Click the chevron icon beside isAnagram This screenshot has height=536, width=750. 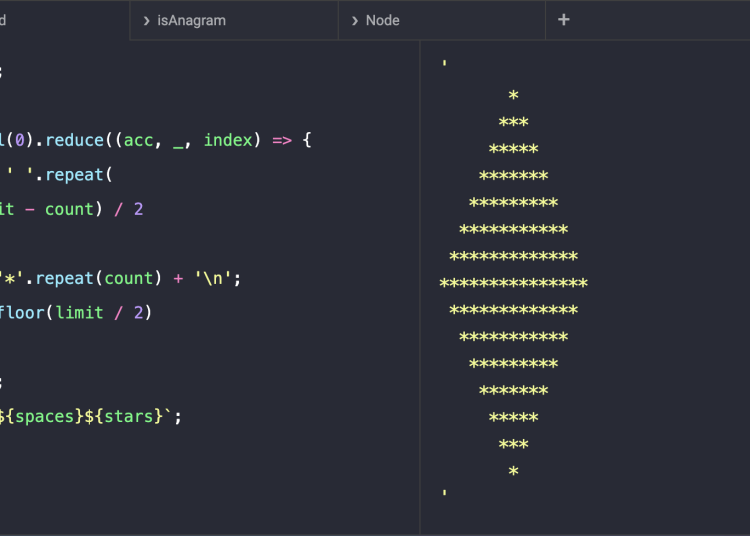(x=147, y=20)
